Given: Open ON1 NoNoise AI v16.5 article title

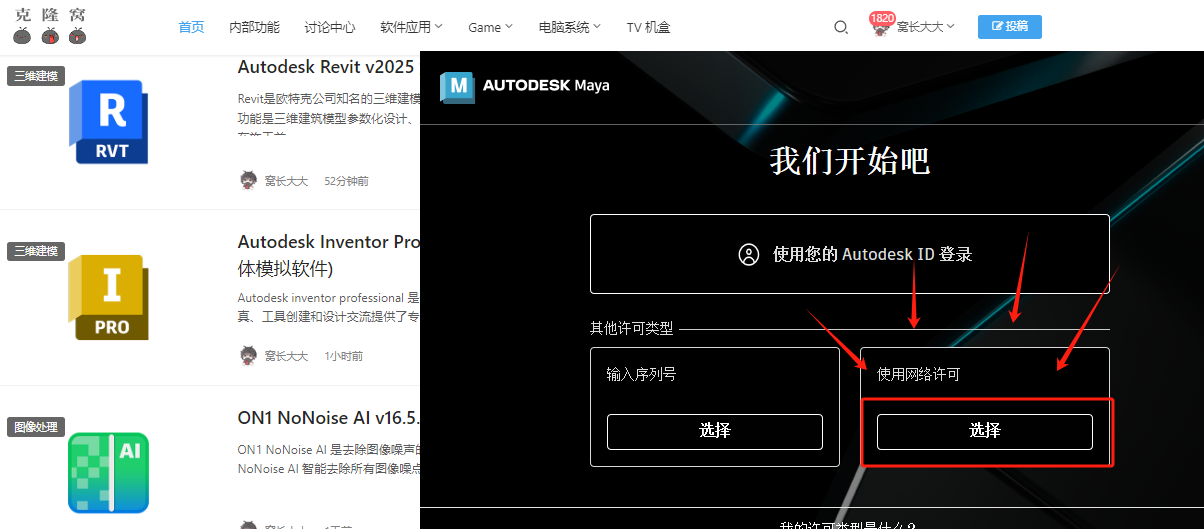Looking at the screenshot, I should (x=328, y=417).
